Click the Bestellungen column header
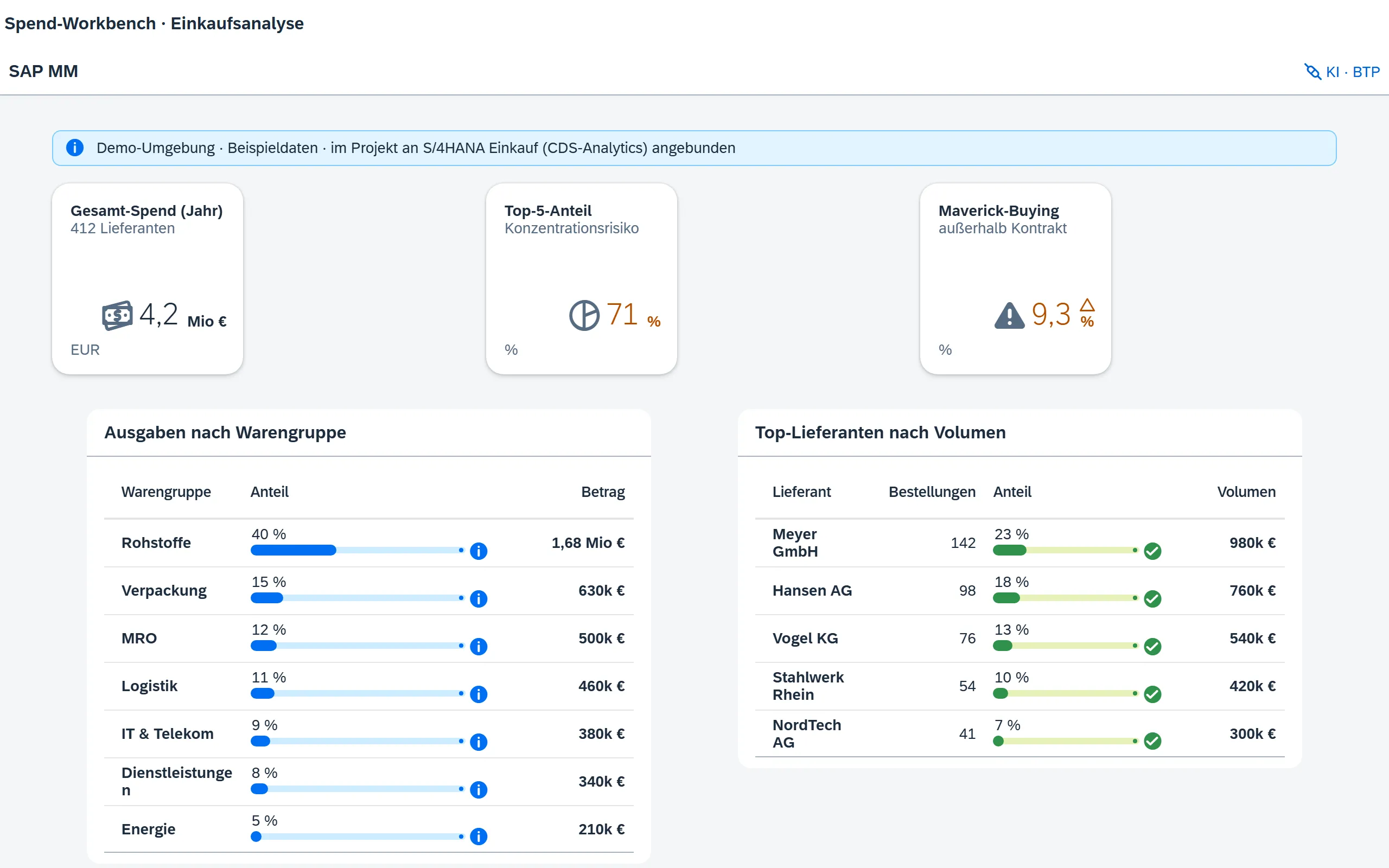The image size is (1389, 868). [x=932, y=492]
